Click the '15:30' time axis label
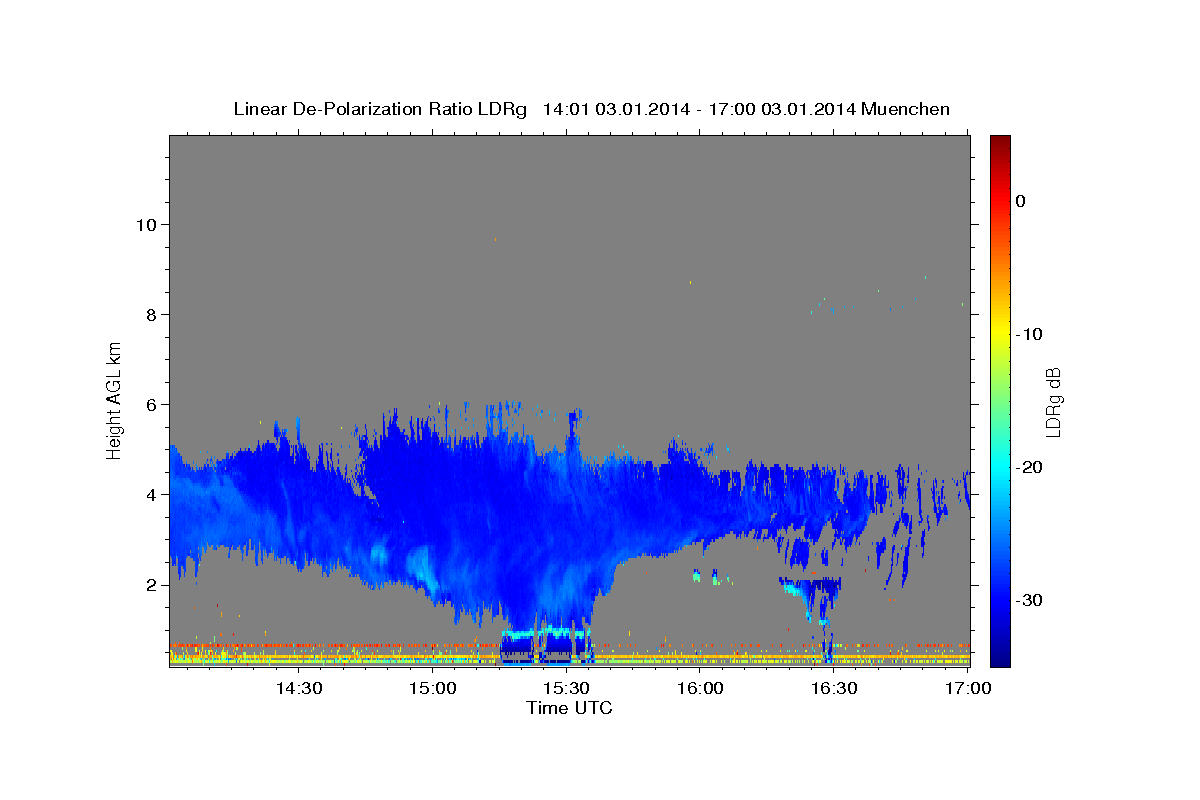Screen dimensions: 1200x800 [567, 689]
